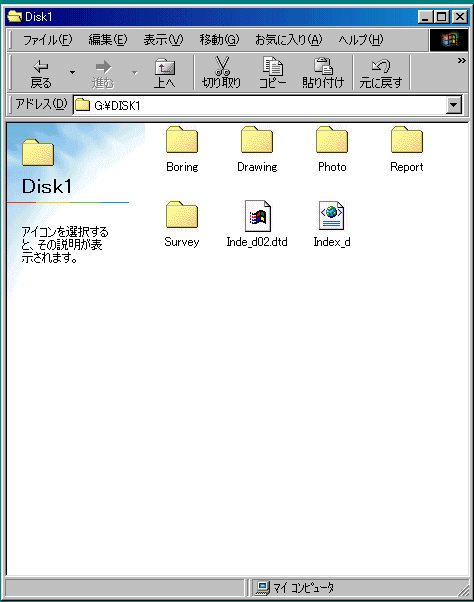This screenshot has height=602, width=474.
Task: Select the Survey folder
Action: [182, 224]
